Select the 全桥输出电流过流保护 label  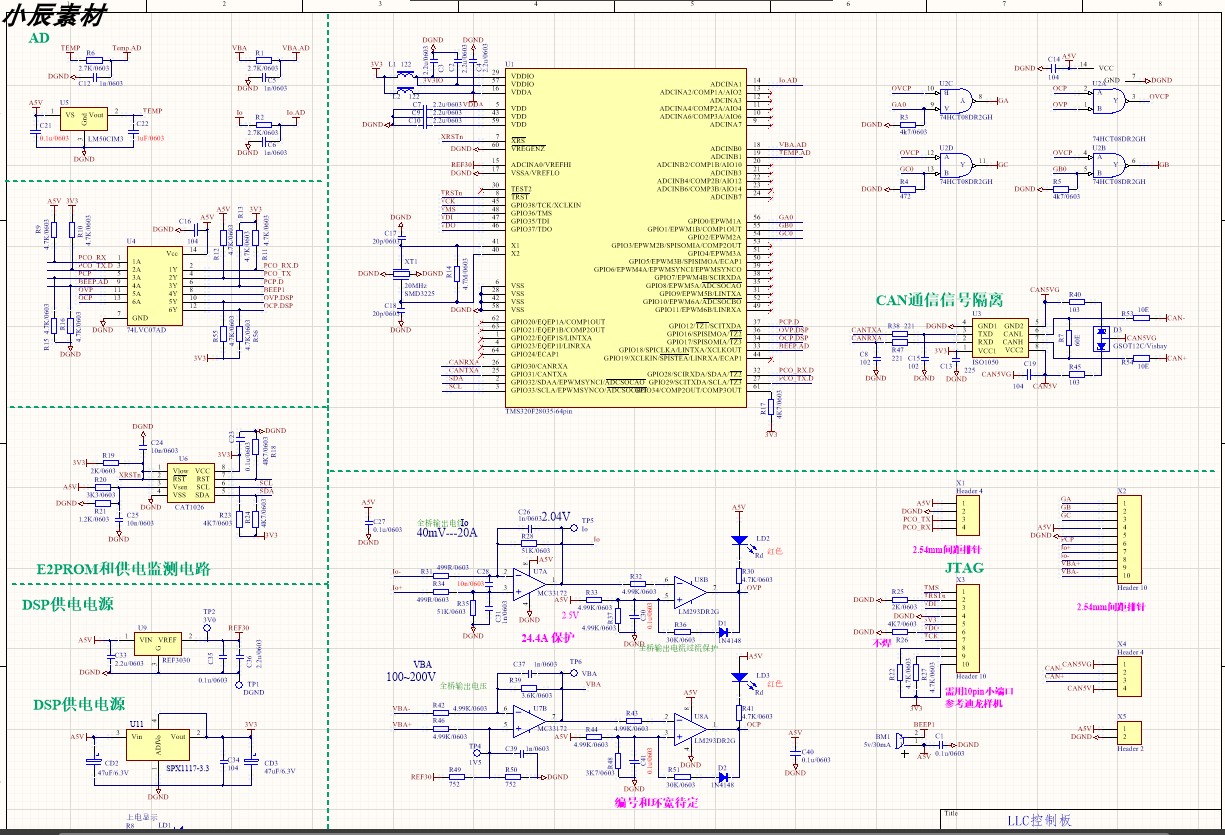pyautogui.click(x=679, y=648)
